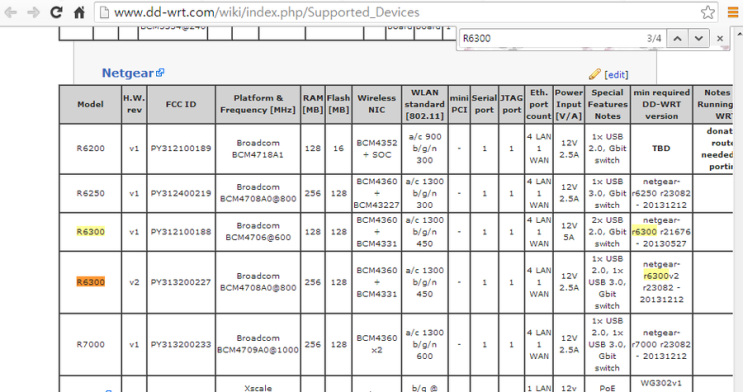743x392 pixels.
Task: Click the TBD version cell for R6200
Action: pos(661,149)
